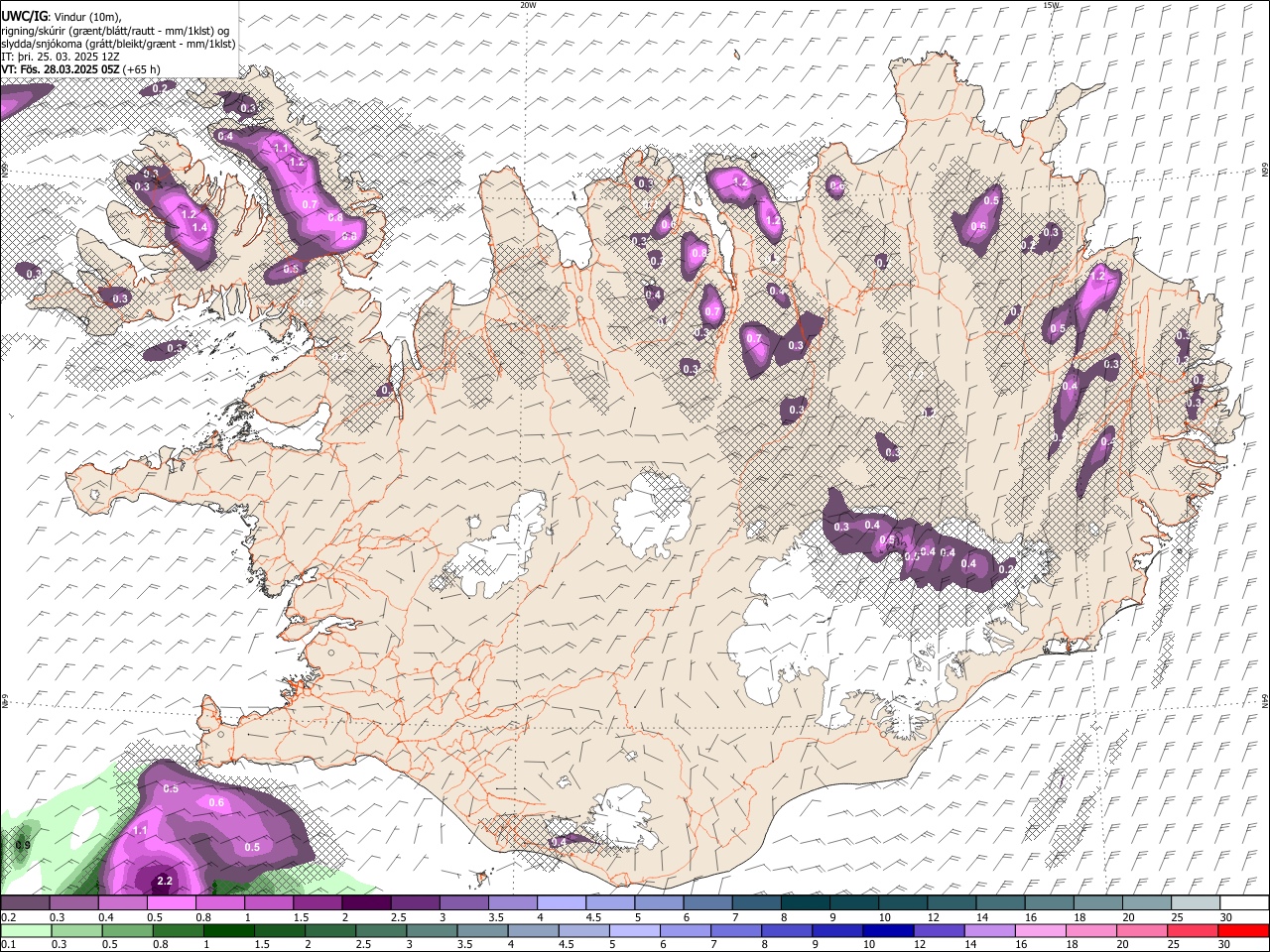Click the 1.4 precipitation value in Westfjords
The width and height of the screenshot is (1270, 952).
pos(199,227)
